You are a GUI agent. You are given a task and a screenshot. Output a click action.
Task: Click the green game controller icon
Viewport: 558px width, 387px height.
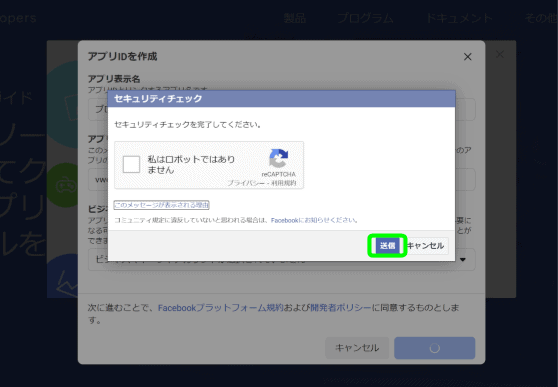(x=66, y=185)
